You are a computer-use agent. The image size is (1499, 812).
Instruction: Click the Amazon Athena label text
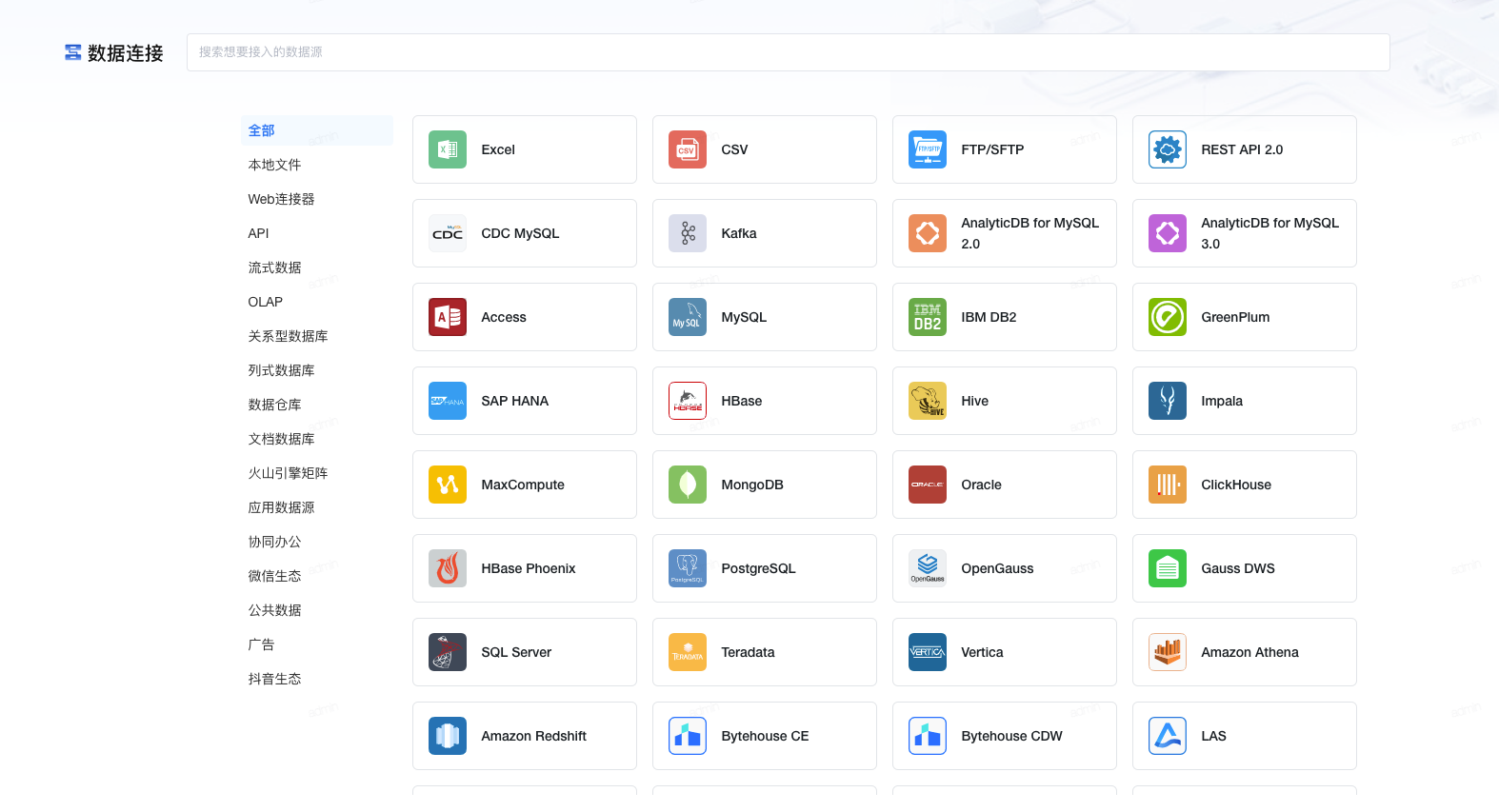click(x=1249, y=652)
